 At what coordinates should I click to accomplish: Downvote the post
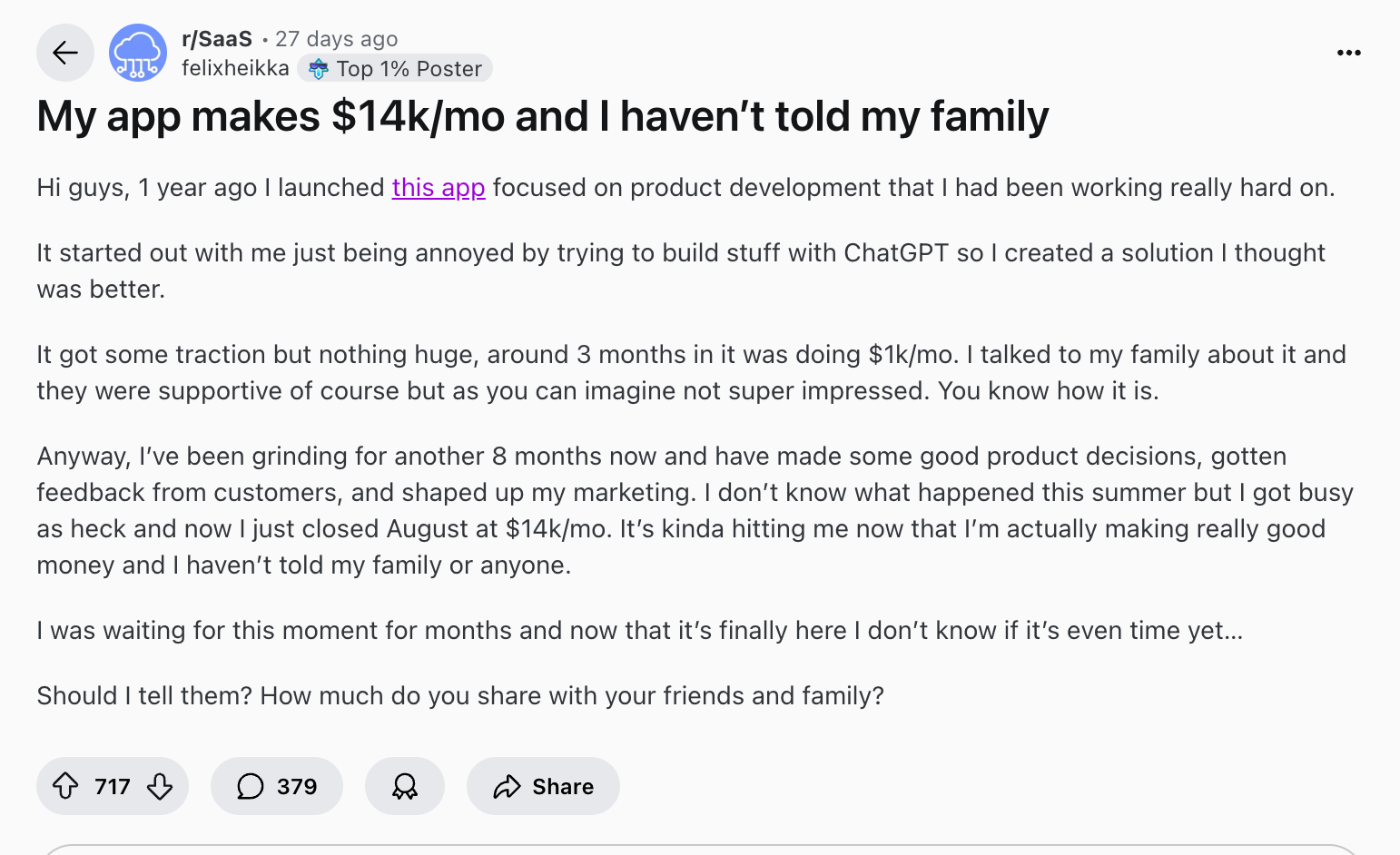click(160, 786)
